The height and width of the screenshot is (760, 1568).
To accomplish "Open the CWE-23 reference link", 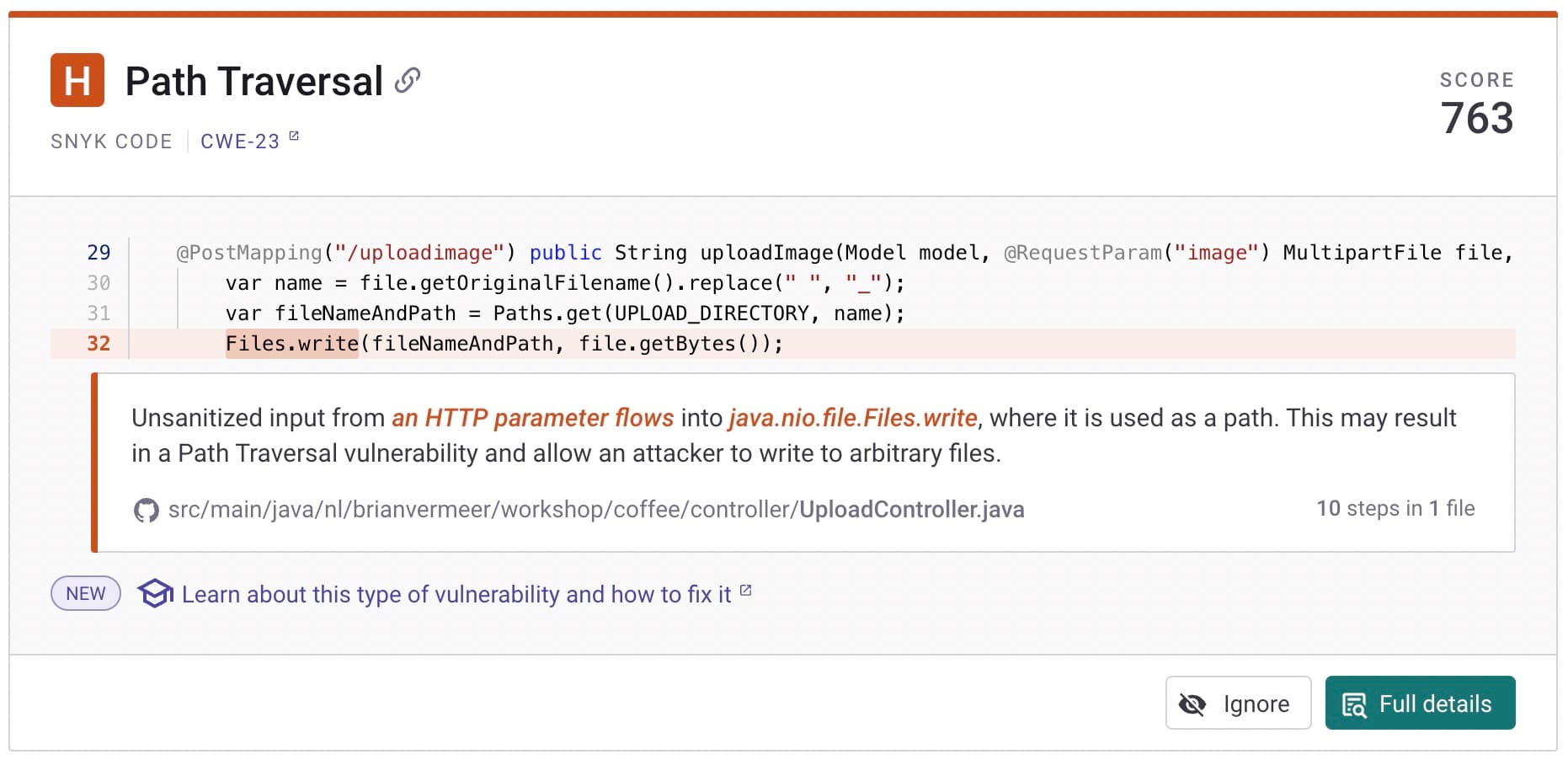I will tap(240, 142).
